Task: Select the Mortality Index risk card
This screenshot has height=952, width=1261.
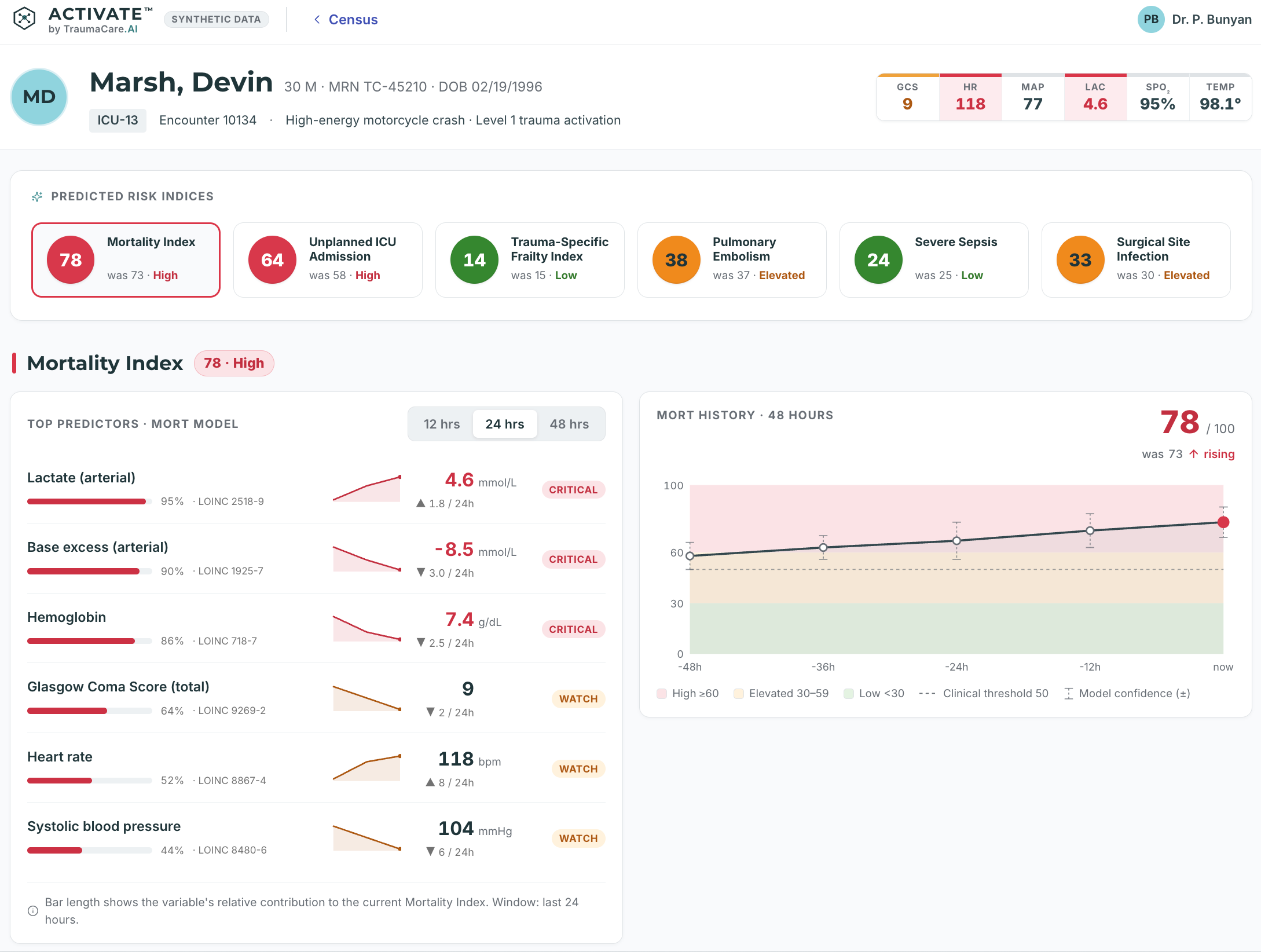Action: click(126, 260)
